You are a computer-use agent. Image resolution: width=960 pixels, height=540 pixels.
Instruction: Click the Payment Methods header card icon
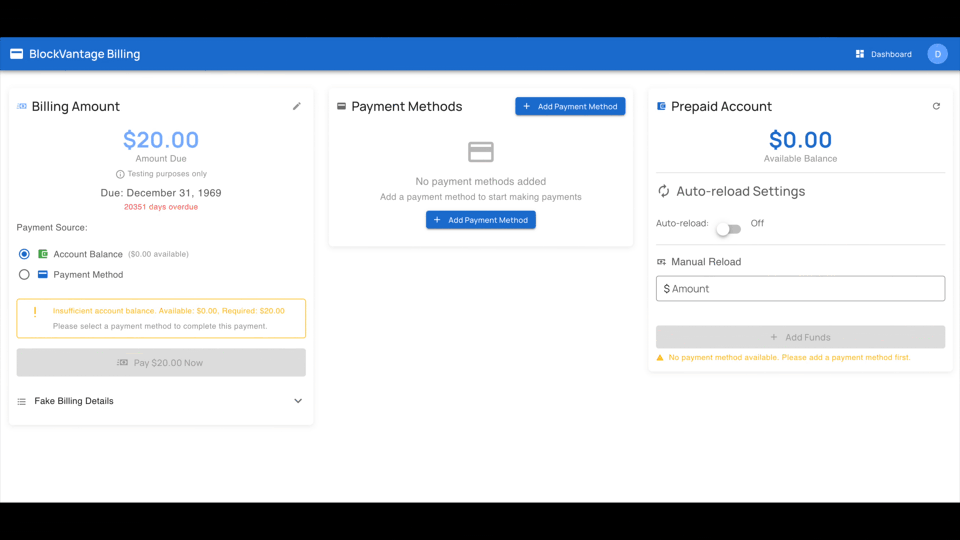click(x=342, y=107)
